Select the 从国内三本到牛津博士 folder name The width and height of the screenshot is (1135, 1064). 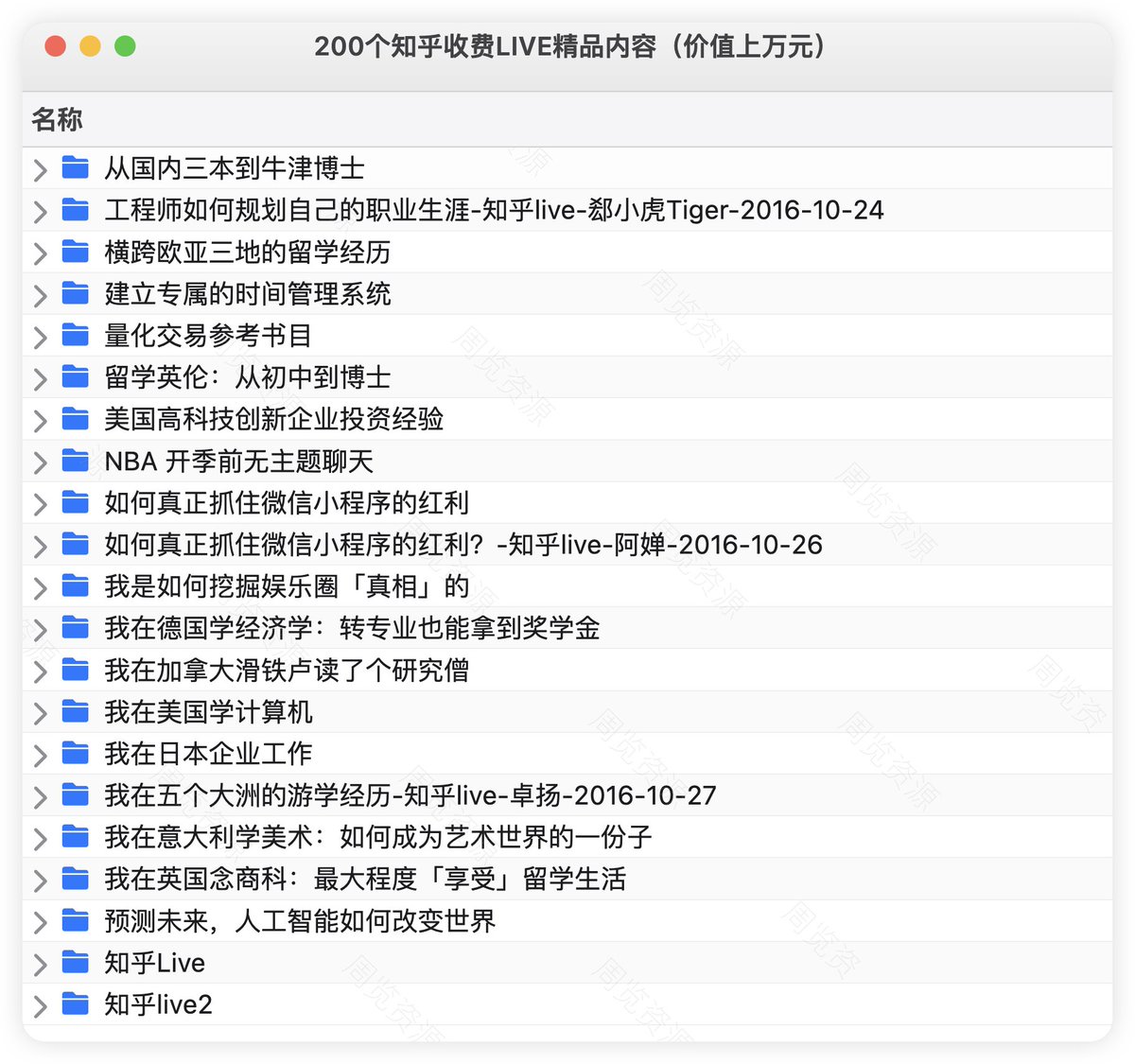pos(235,168)
